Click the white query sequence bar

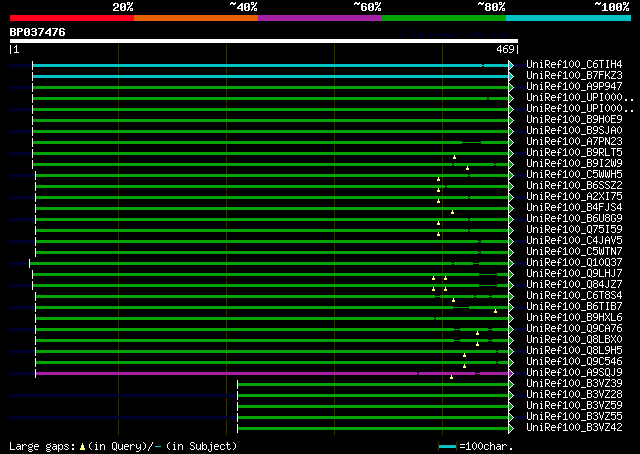click(263, 41)
